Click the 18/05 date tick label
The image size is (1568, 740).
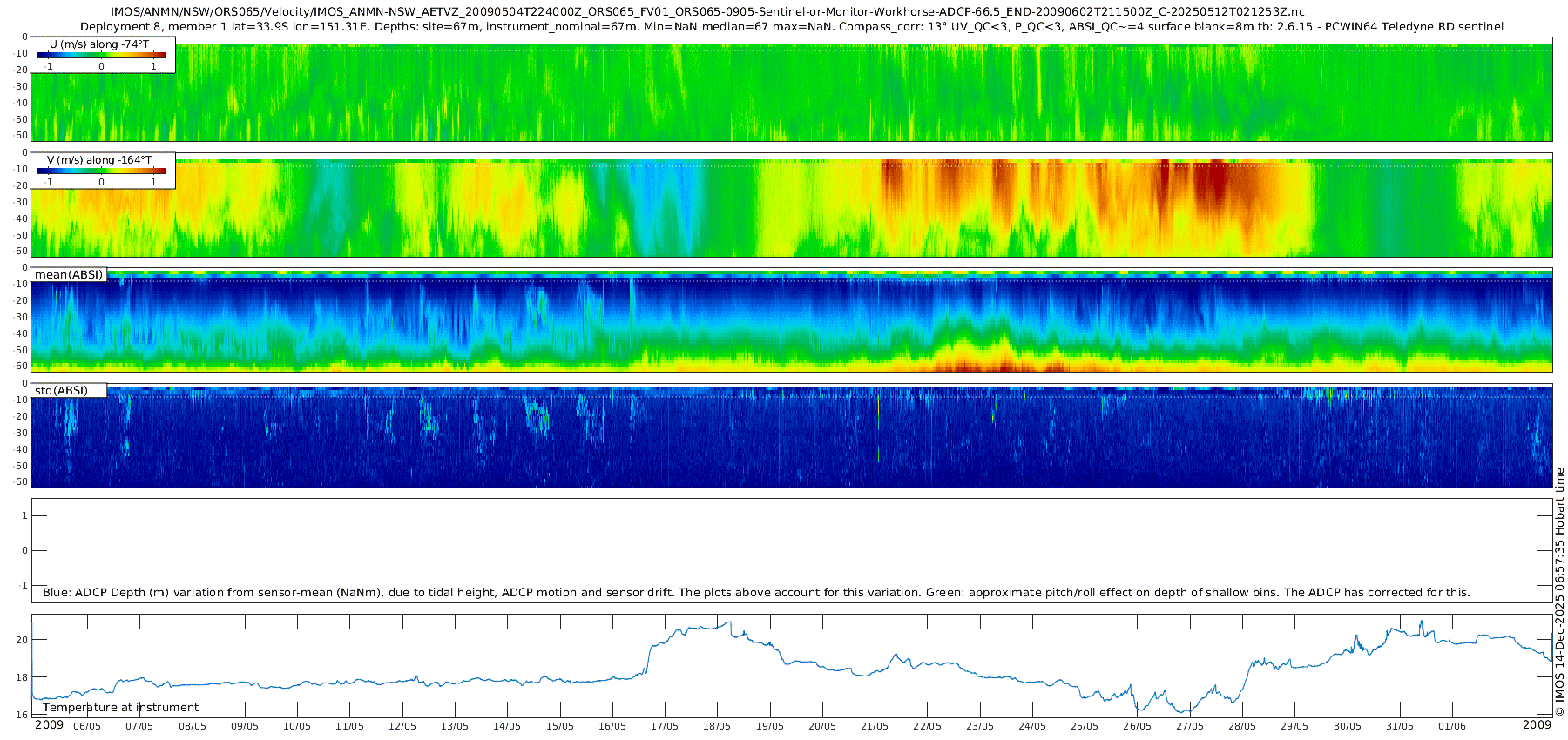pyautogui.click(x=717, y=726)
